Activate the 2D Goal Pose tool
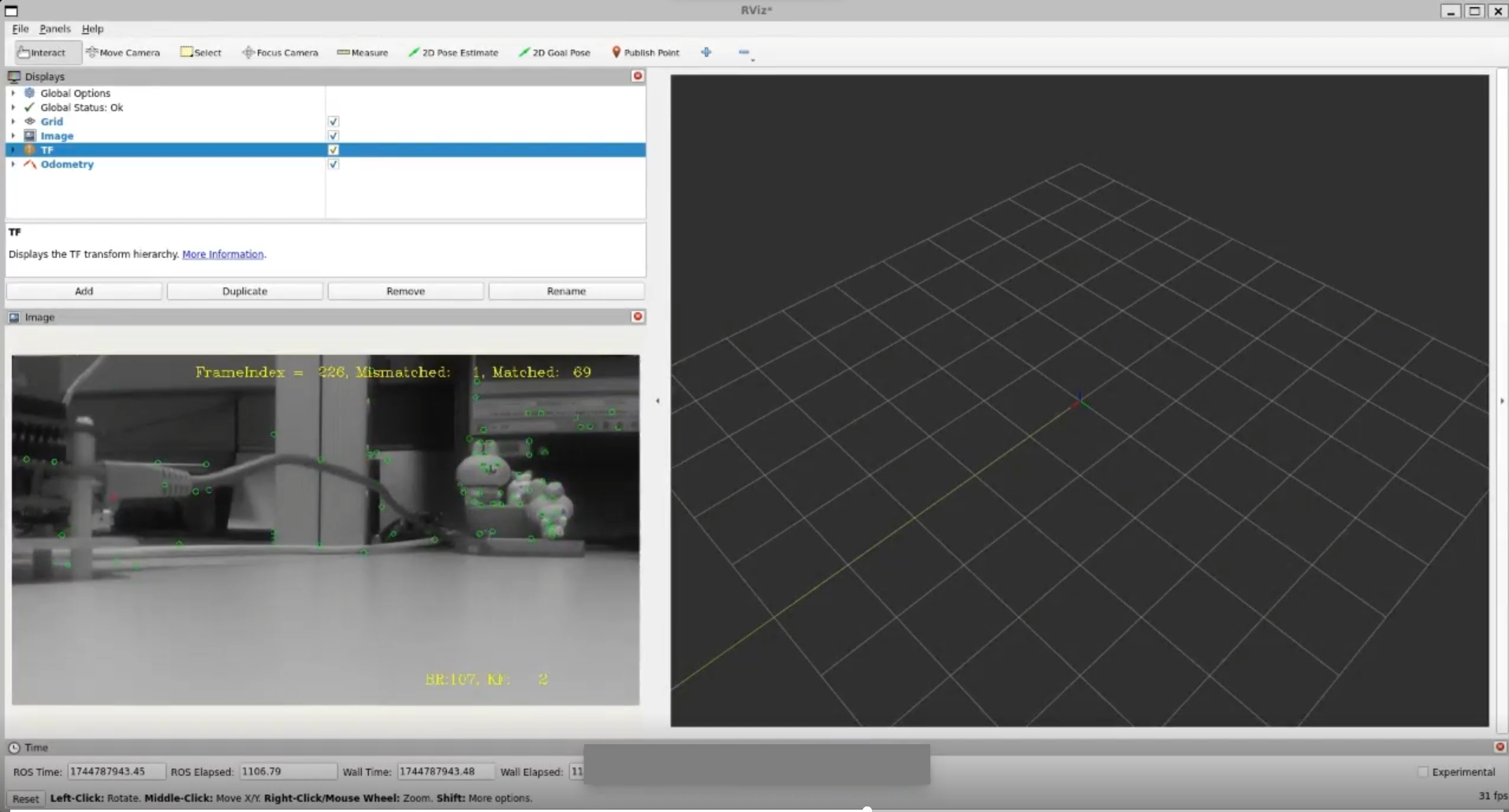This screenshot has width=1509, height=812. coord(553,52)
